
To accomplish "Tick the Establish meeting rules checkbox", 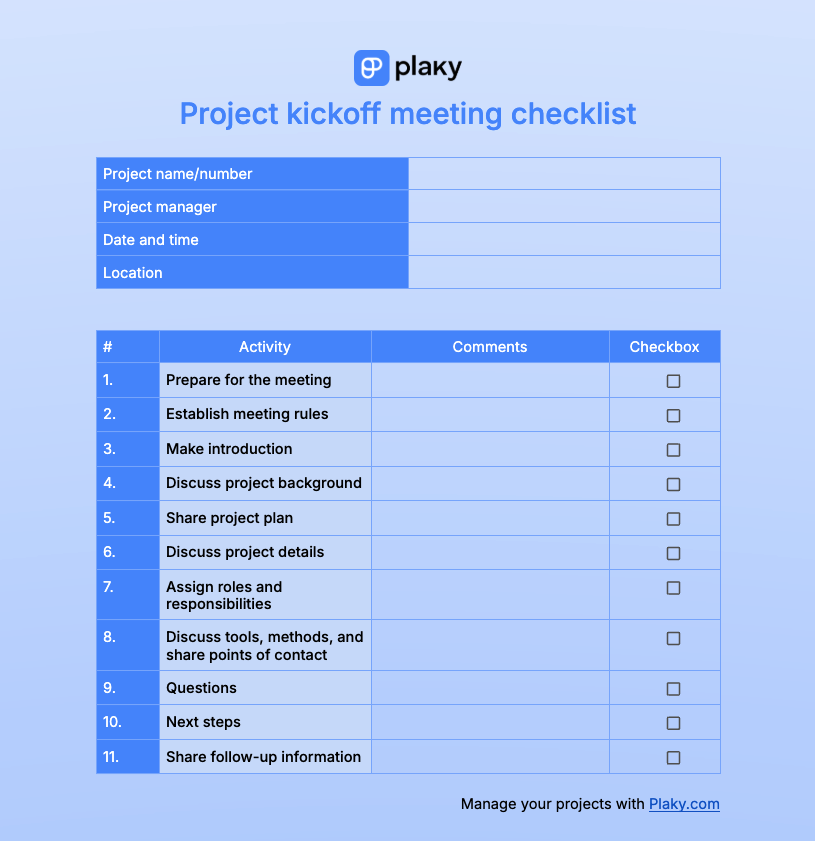I will (673, 415).
